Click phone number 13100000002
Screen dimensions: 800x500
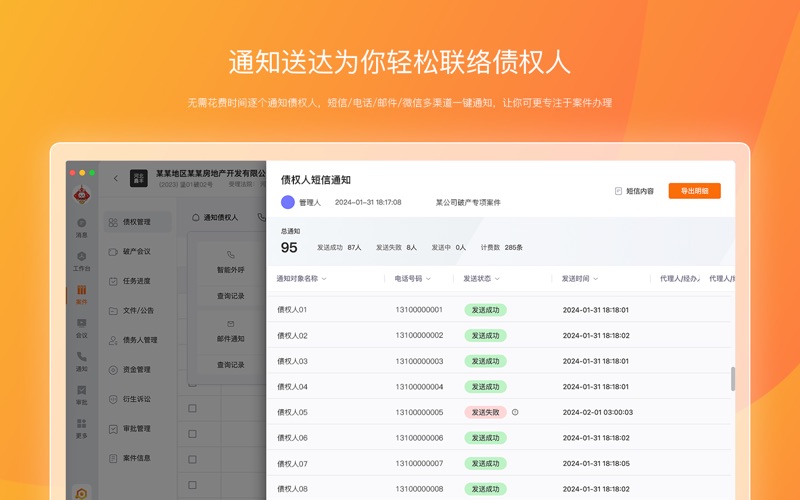pyautogui.click(x=419, y=335)
